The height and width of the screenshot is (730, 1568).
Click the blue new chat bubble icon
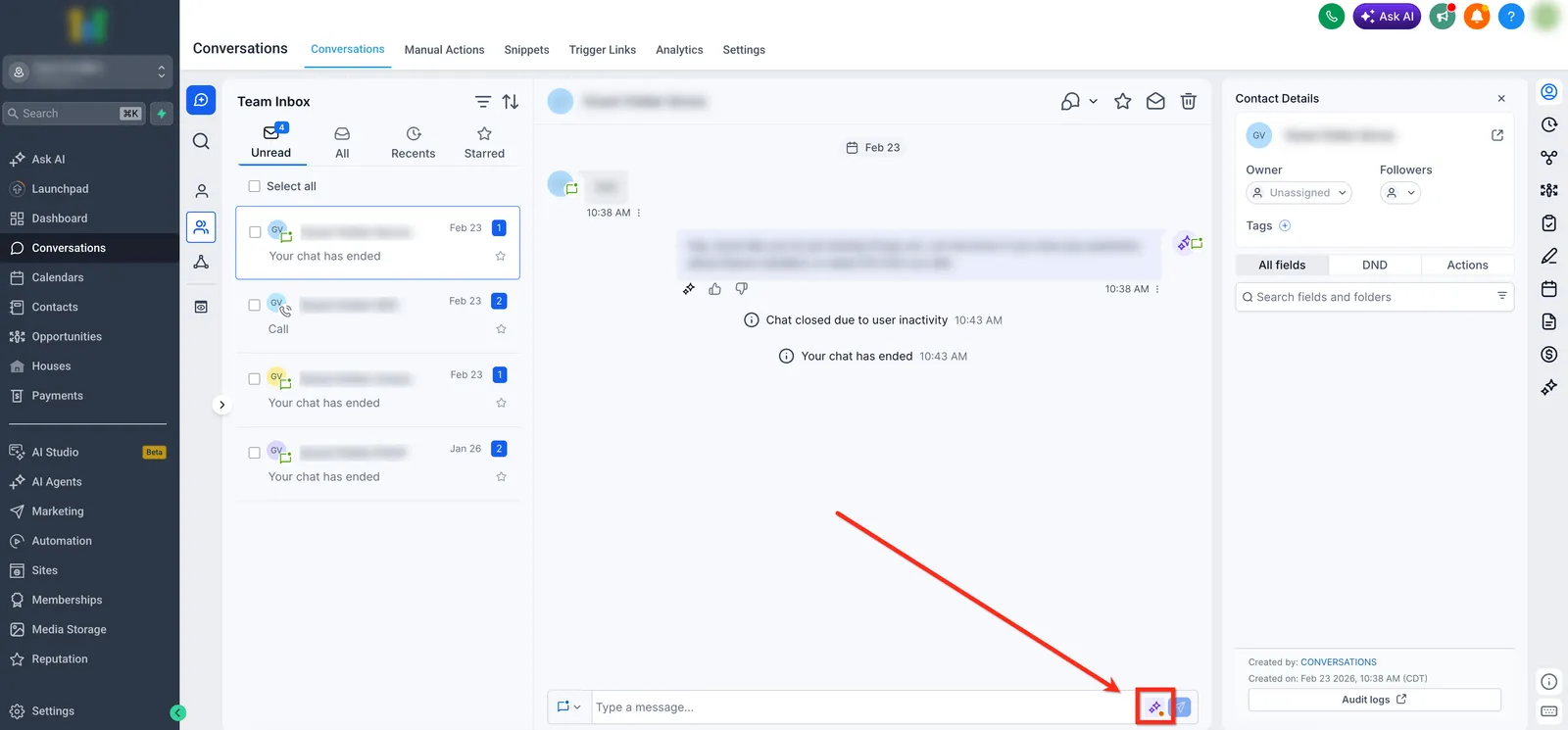click(201, 100)
